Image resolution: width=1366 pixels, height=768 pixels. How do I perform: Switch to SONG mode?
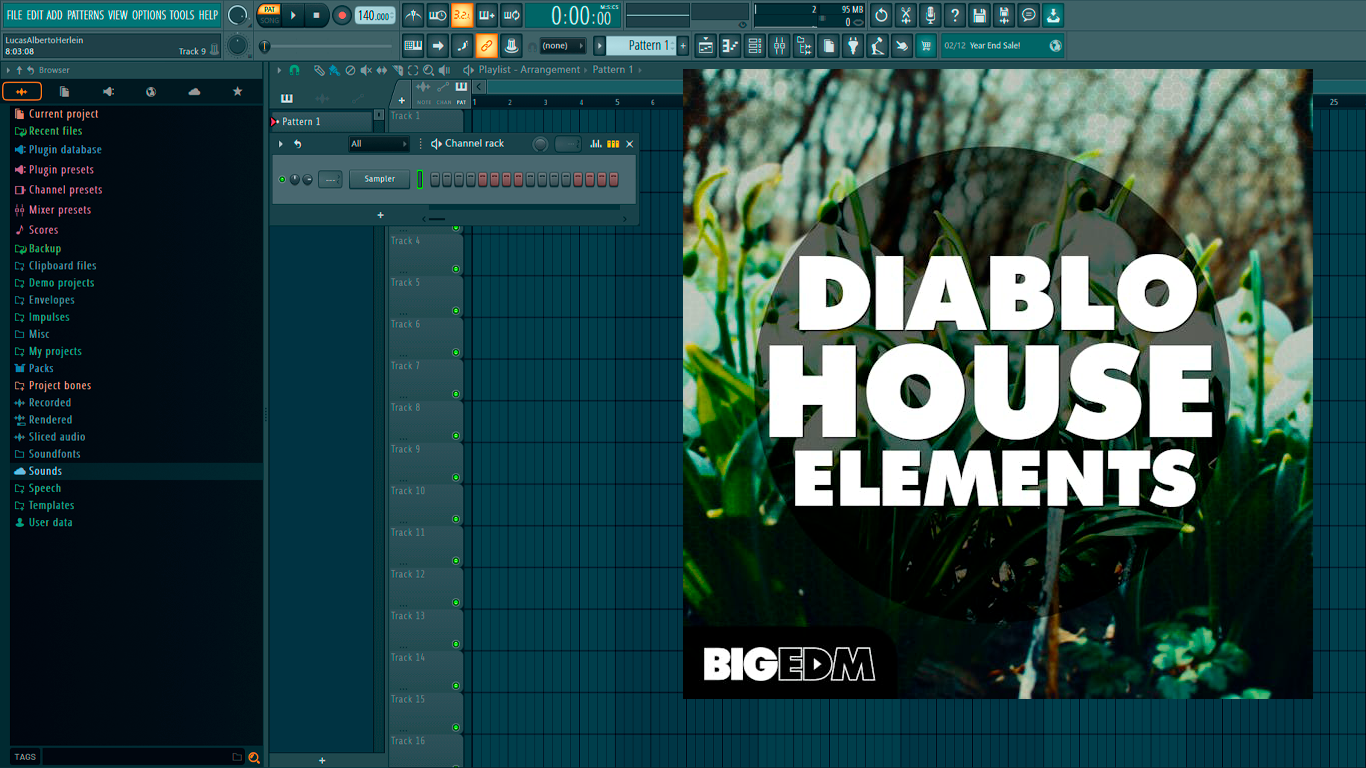click(x=269, y=20)
